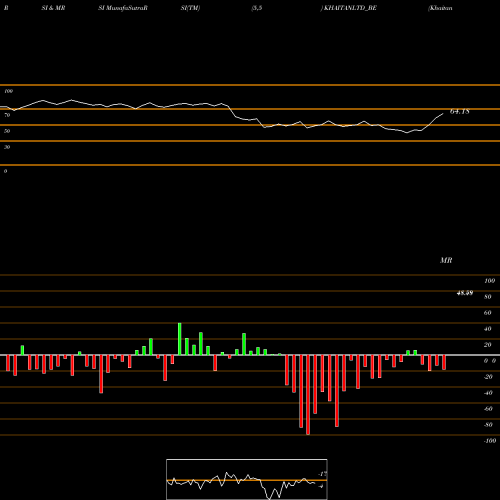
Task: Click the MR axis label 60
Action: (488, 313)
